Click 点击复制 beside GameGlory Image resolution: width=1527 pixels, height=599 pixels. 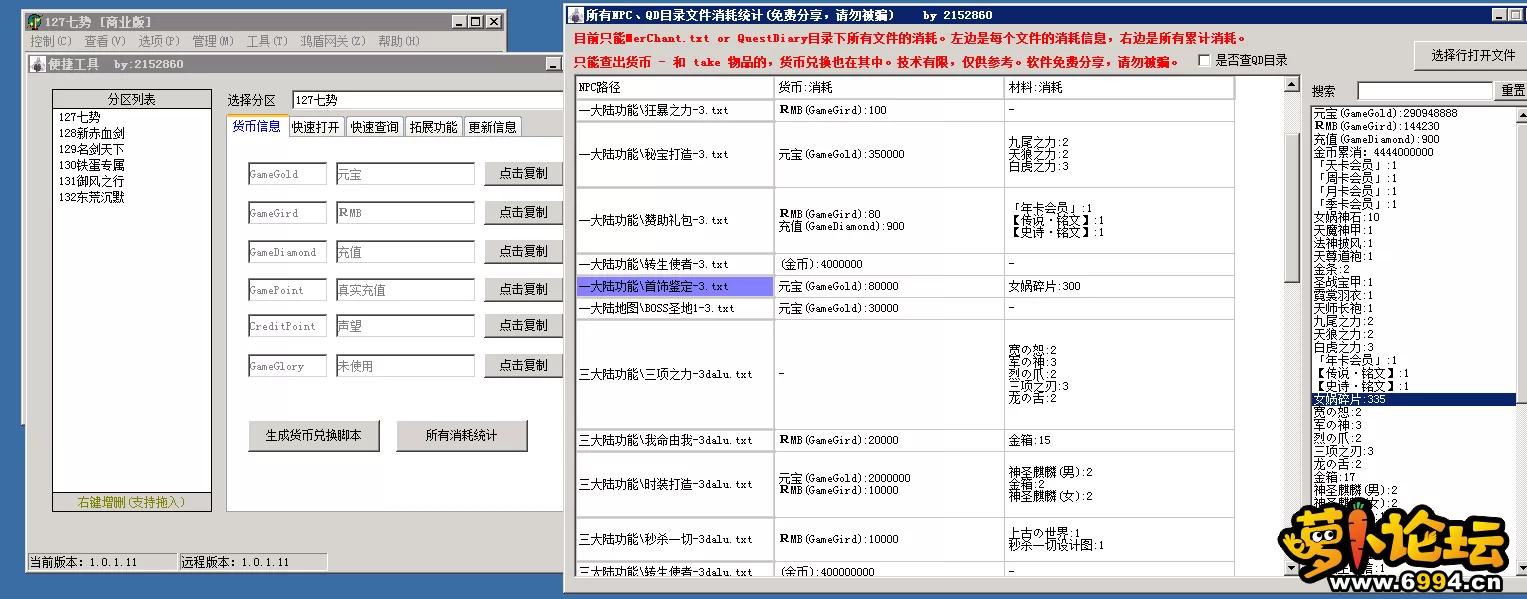[524, 365]
